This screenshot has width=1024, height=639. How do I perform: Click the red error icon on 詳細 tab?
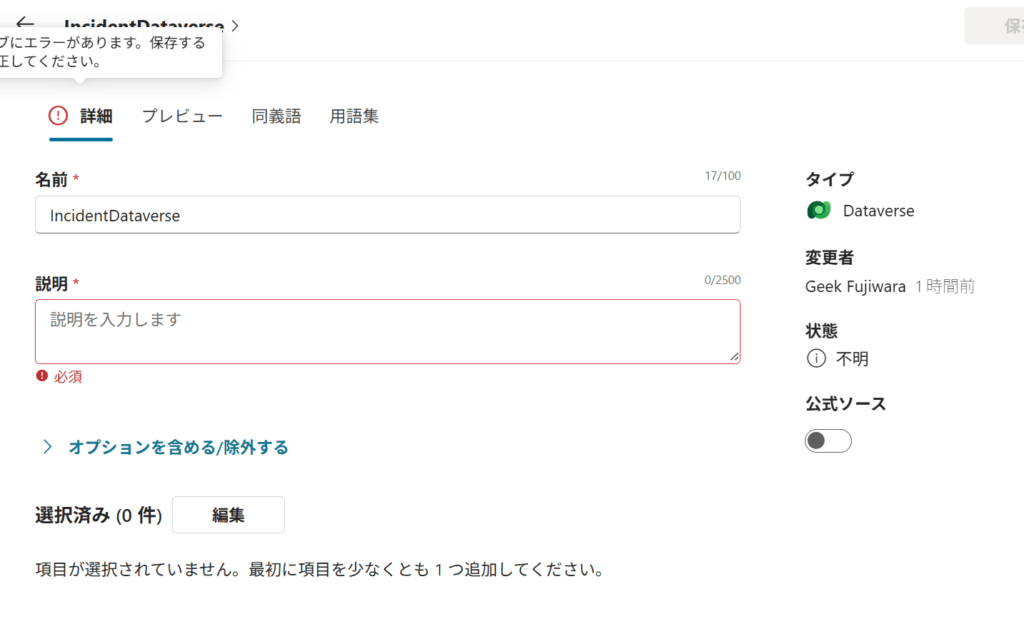click(x=60, y=116)
